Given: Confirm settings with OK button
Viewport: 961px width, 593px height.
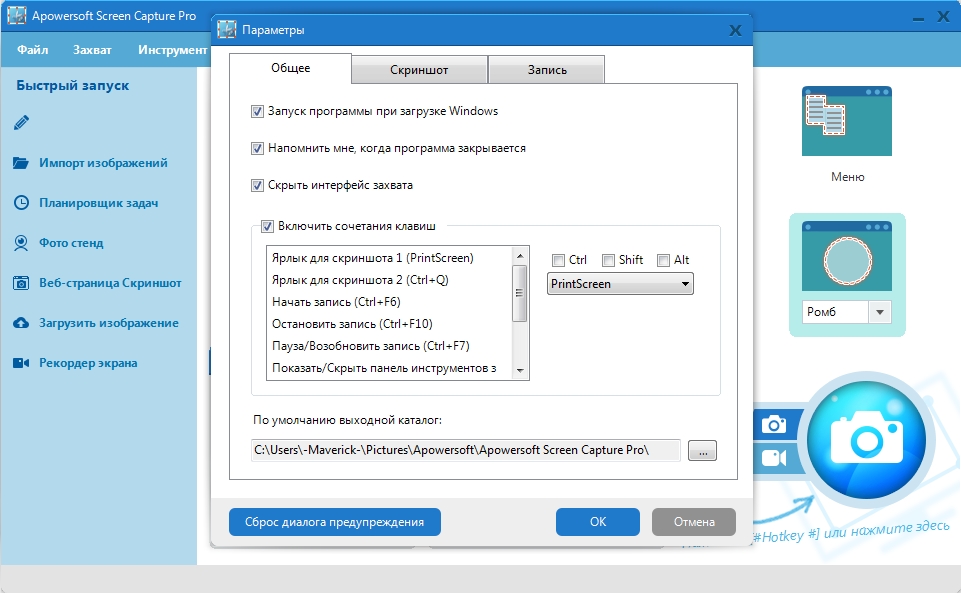Looking at the screenshot, I should [x=598, y=522].
